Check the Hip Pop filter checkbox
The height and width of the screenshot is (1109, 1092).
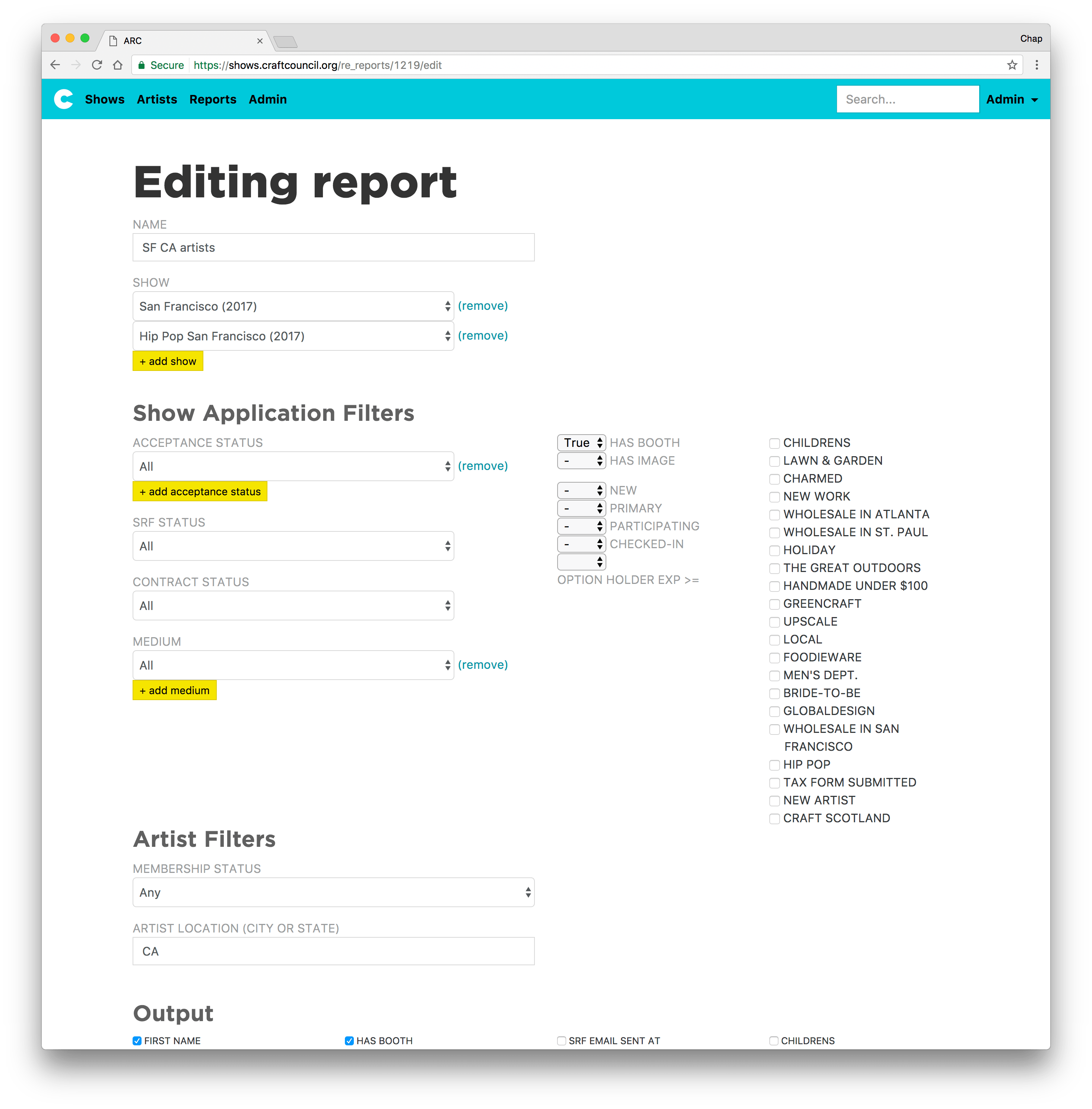click(774, 765)
